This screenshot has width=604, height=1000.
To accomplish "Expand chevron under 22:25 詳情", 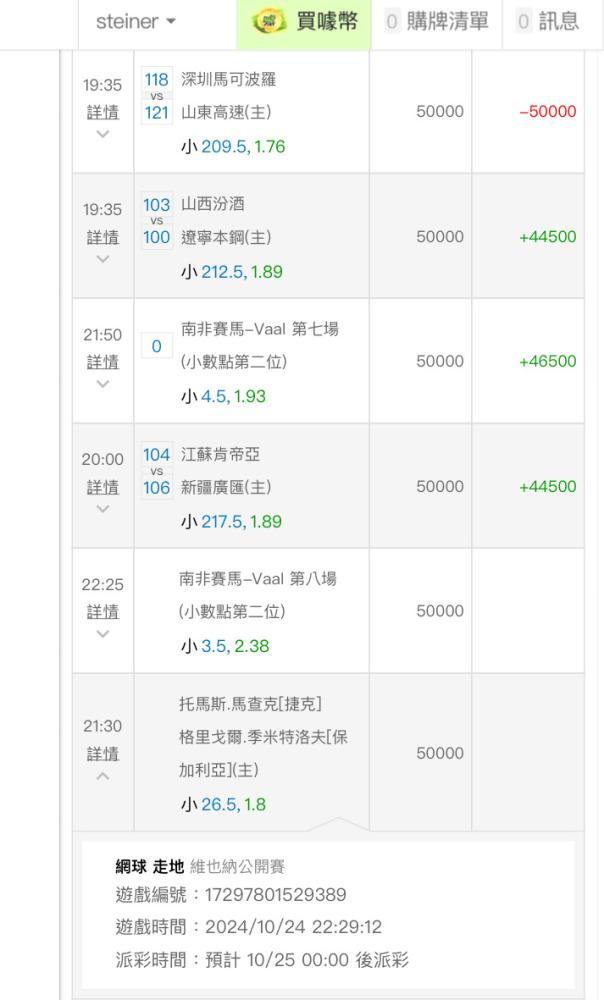I will click(102, 634).
